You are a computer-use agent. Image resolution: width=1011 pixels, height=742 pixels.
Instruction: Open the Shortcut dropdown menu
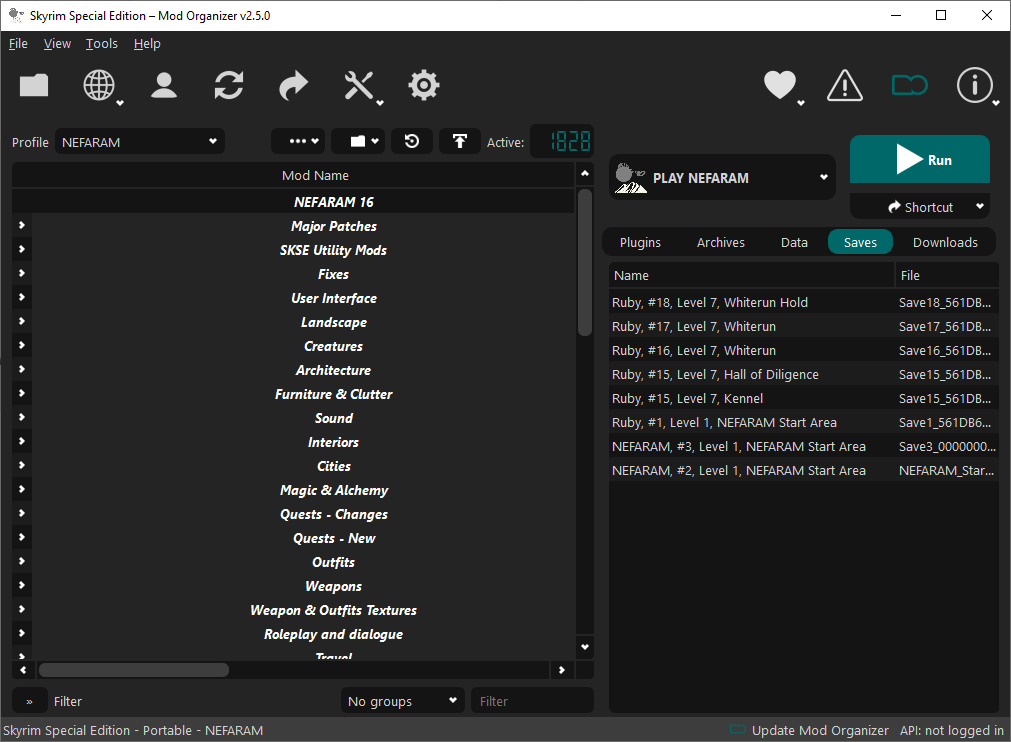pyautogui.click(x=980, y=206)
